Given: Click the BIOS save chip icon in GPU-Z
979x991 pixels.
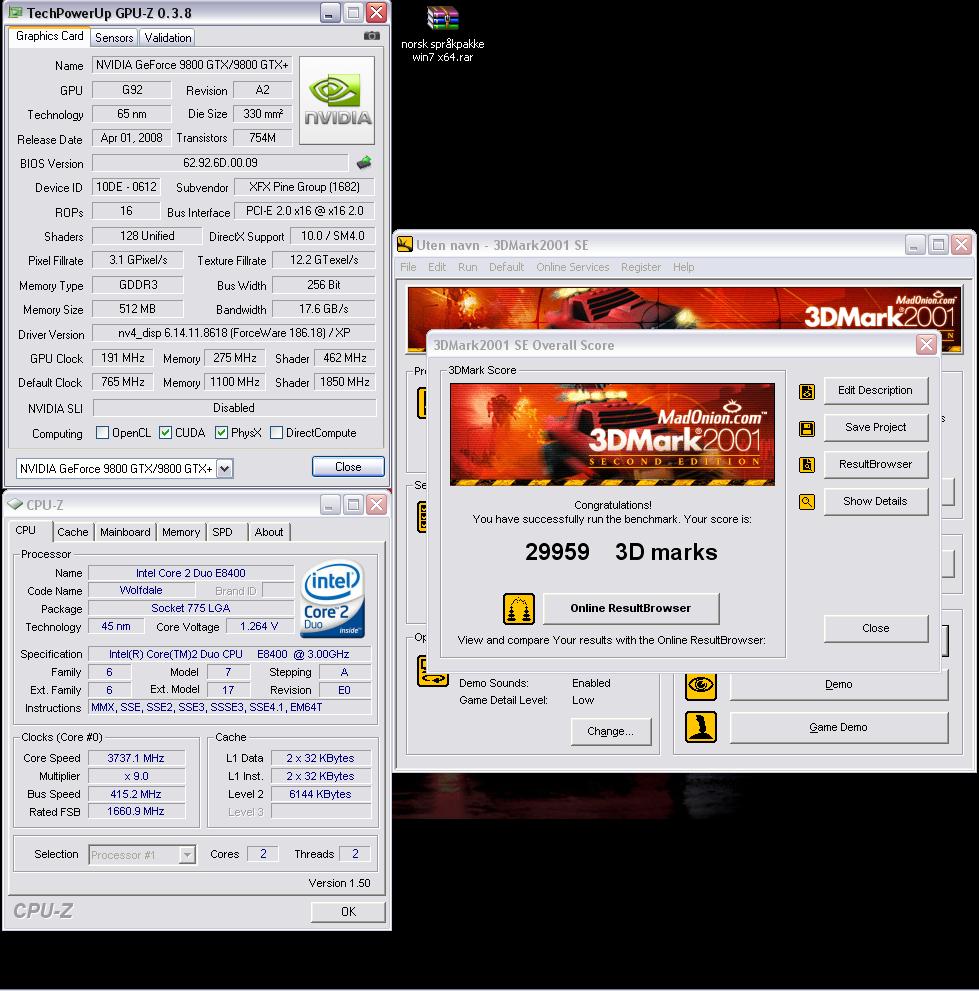Looking at the screenshot, I should pos(364,162).
